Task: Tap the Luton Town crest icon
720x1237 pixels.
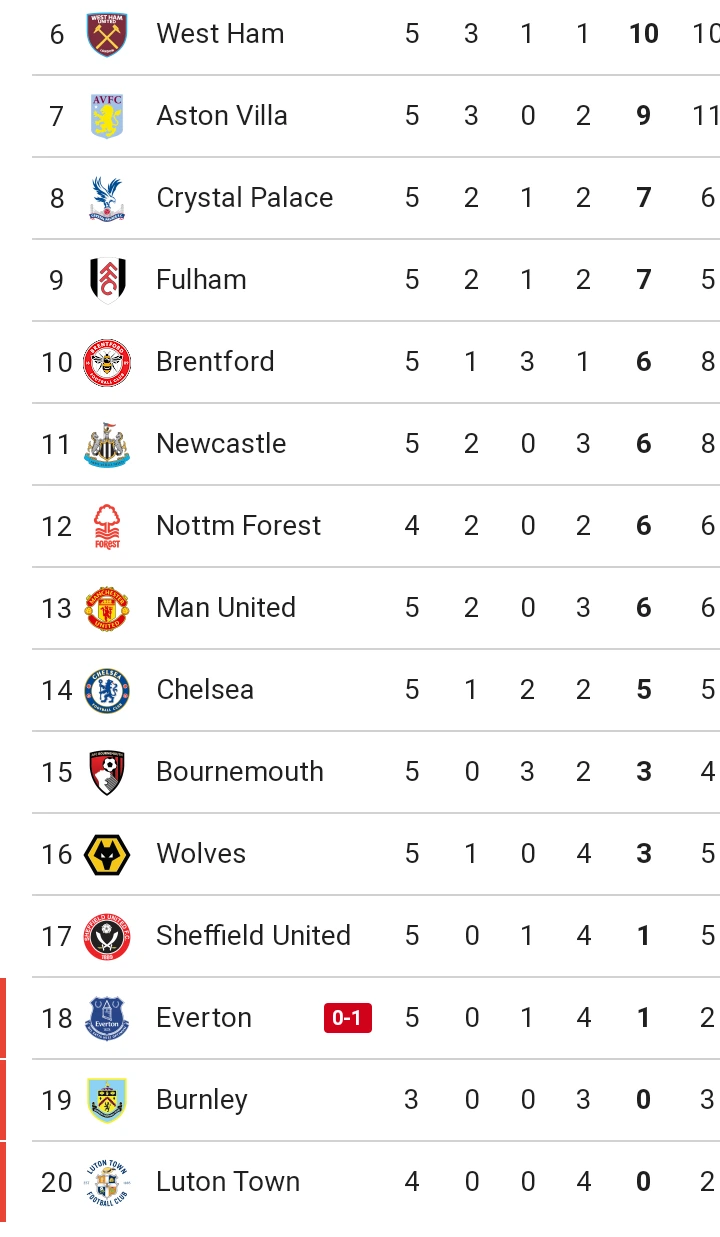Action: coord(107,1182)
